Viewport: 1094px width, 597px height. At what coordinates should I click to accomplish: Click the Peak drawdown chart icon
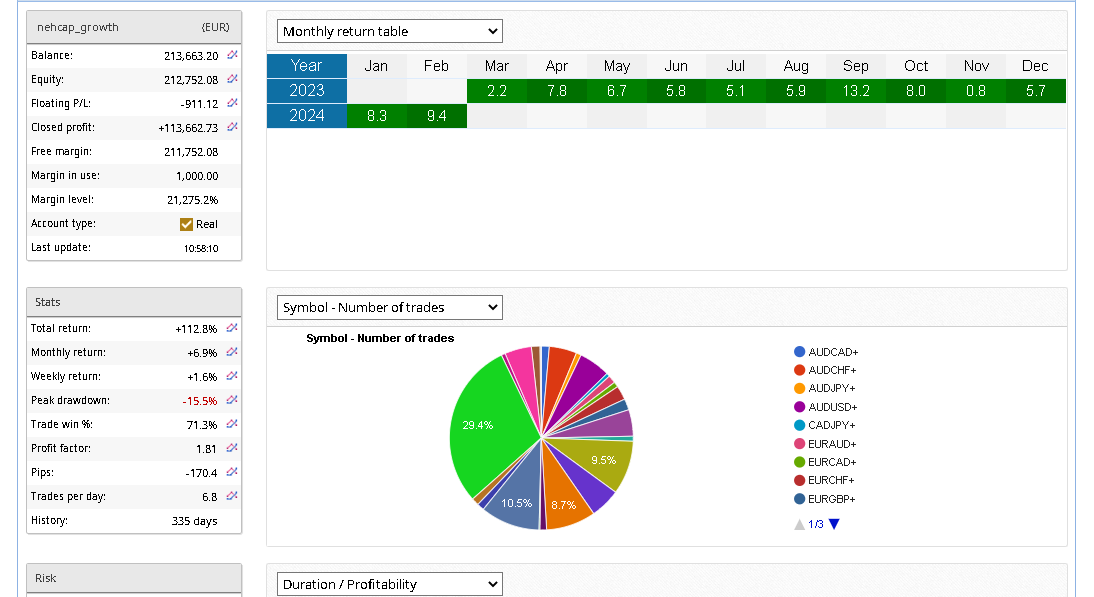coord(232,400)
